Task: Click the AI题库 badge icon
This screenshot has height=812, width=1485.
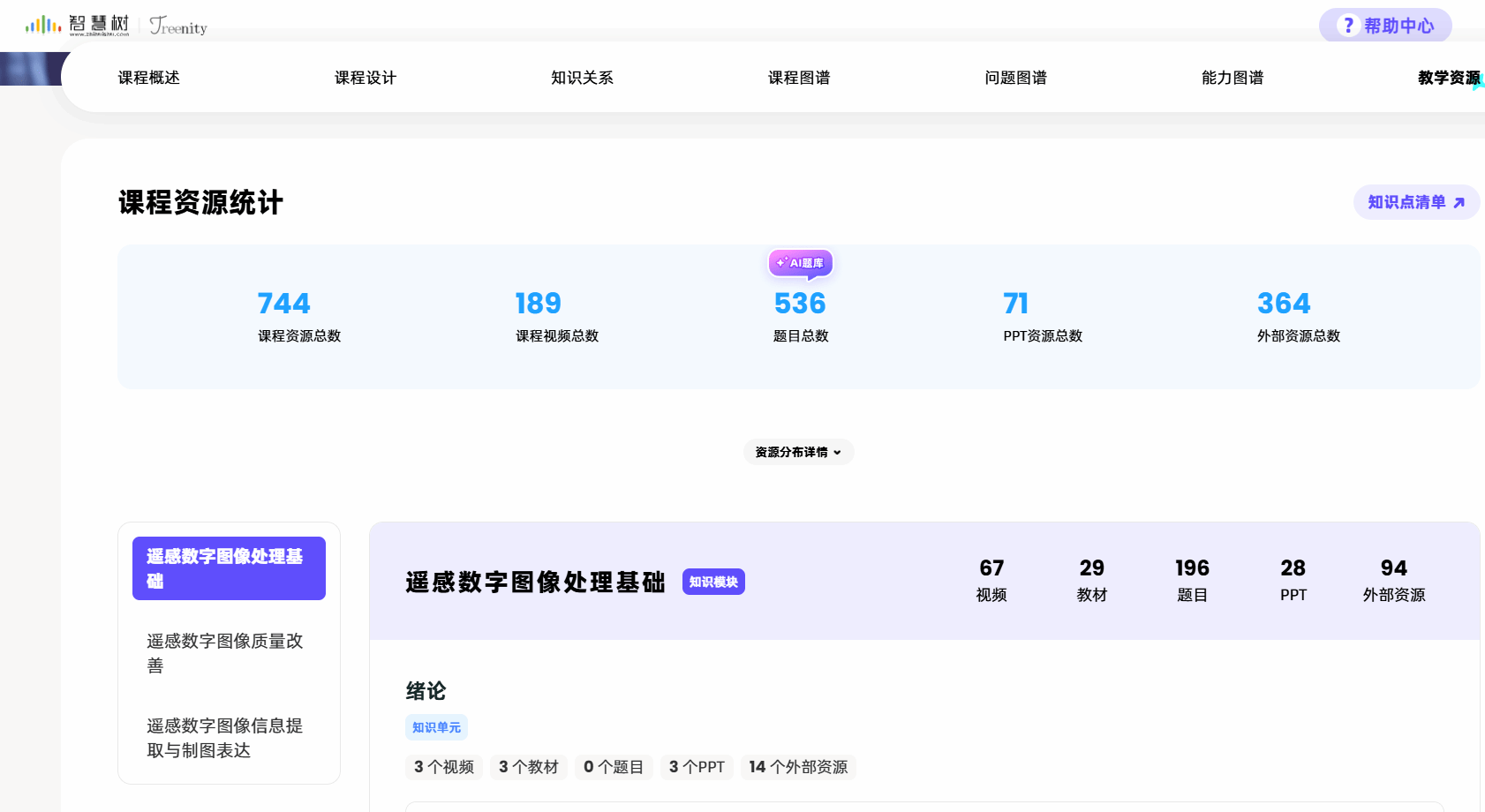Action: click(x=800, y=263)
